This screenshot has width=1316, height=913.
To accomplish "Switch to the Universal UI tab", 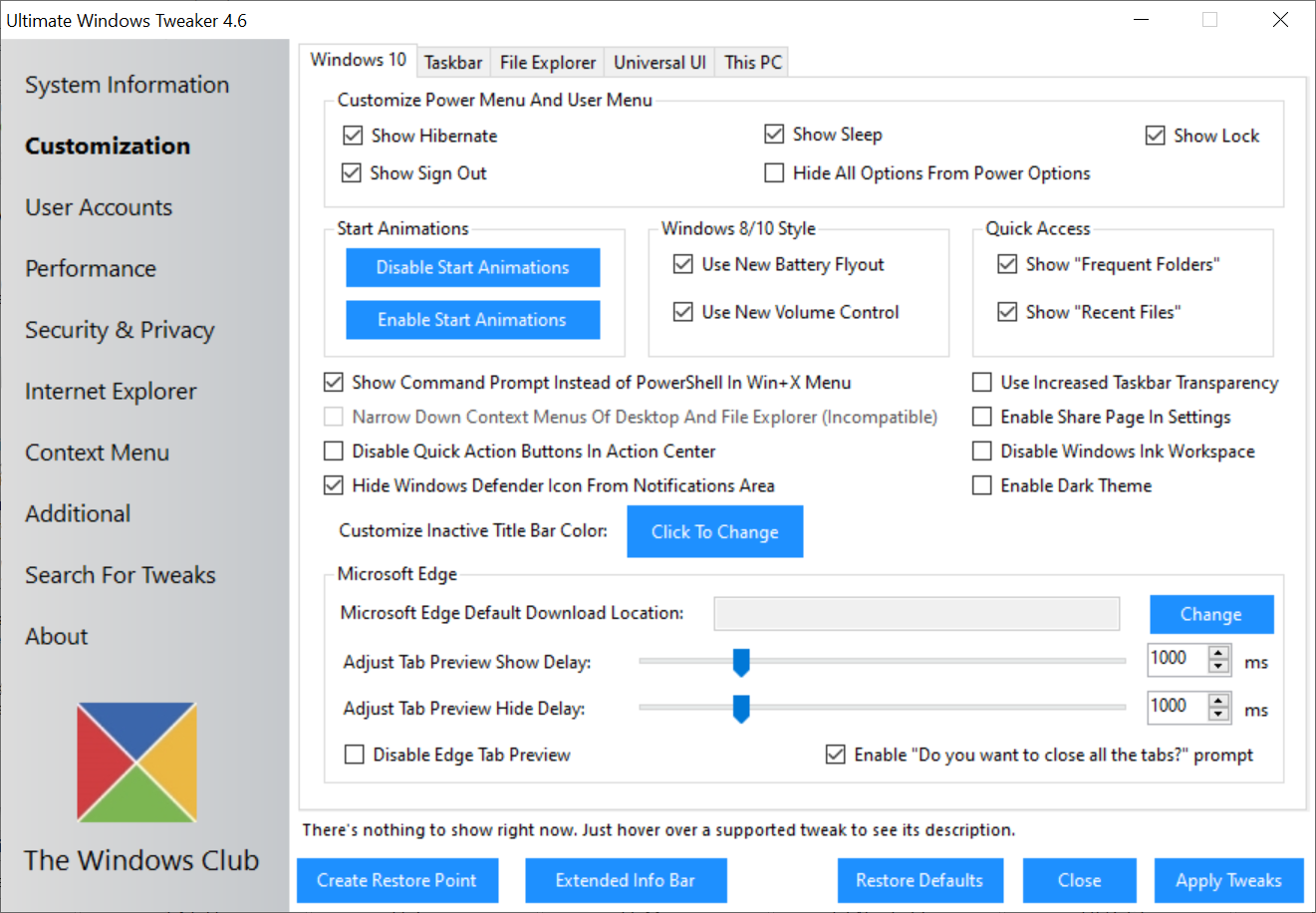I will [x=659, y=62].
